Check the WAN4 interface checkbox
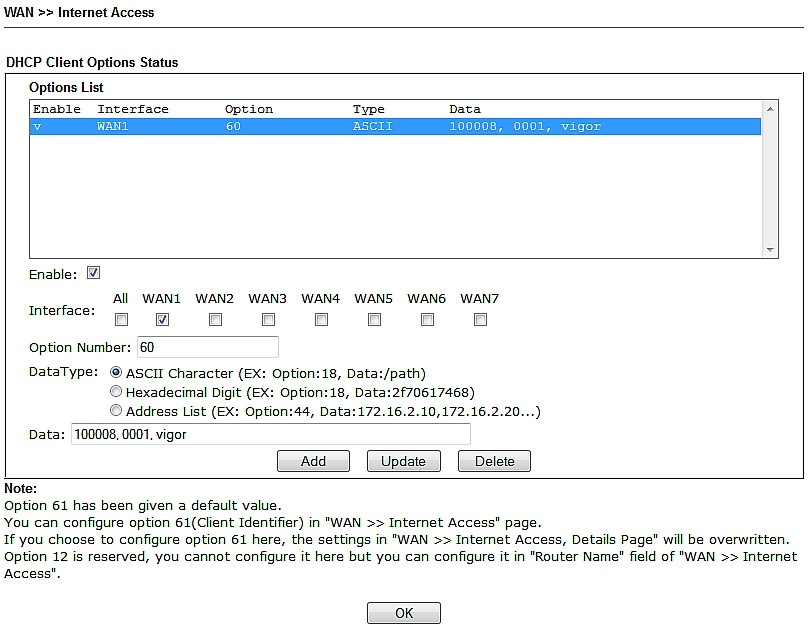Viewport: 808px width, 630px height. click(x=321, y=319)
